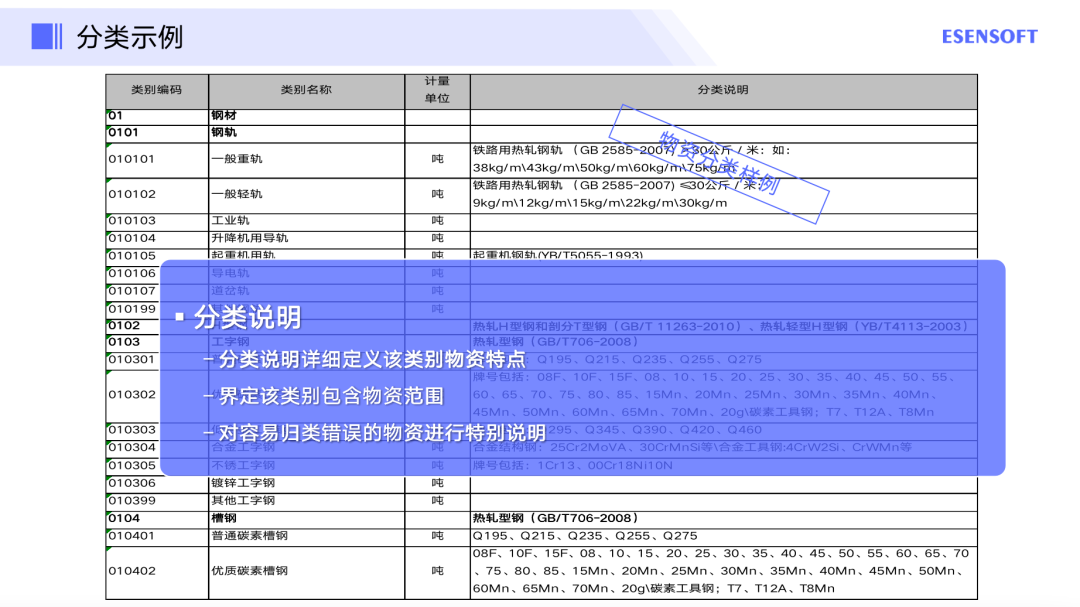
Task: Click description starting 38kg/m\43kg/m
Action: [604, 168]
